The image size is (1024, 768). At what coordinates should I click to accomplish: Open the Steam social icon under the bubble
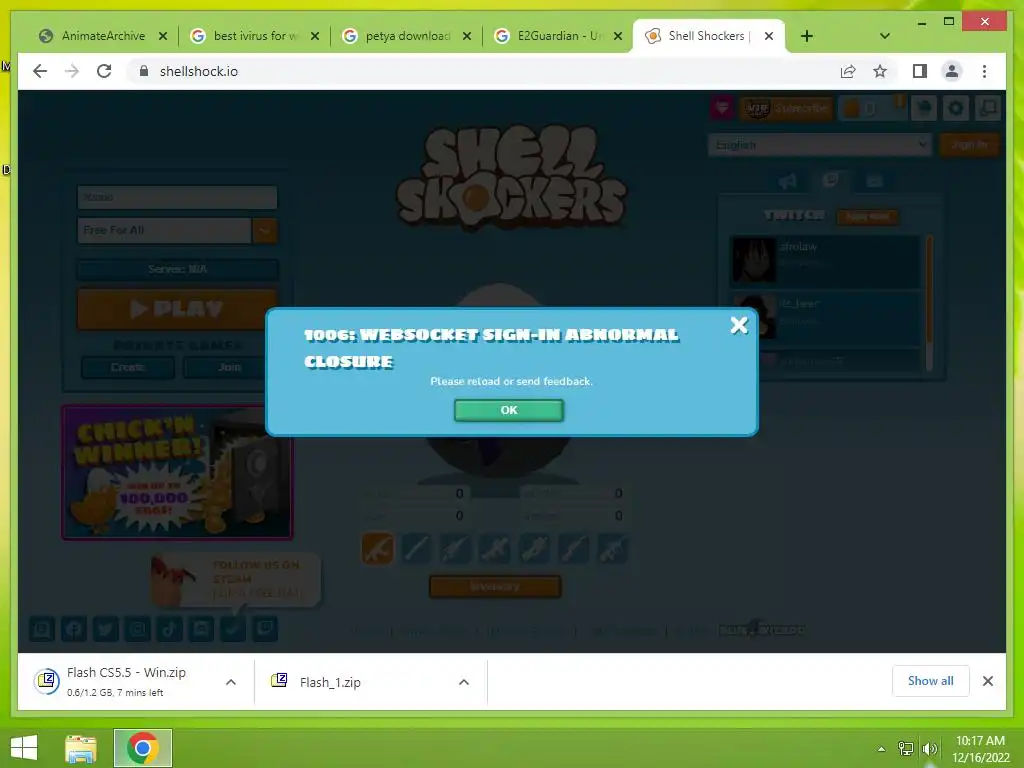tap(233, 629)
